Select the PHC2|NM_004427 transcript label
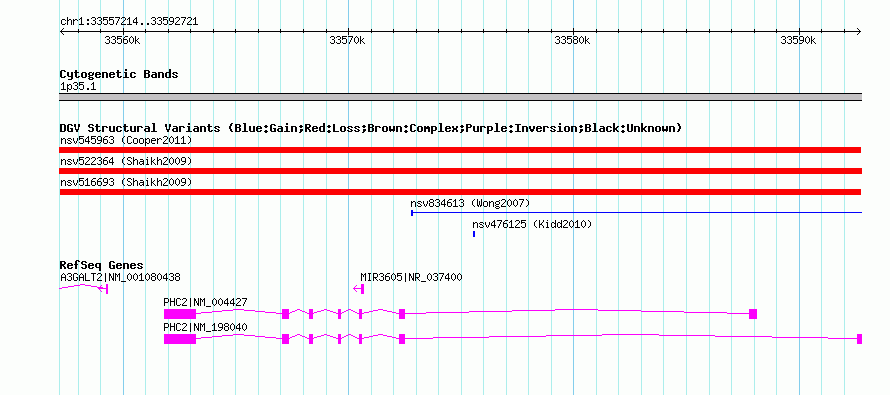Screen dimensions: 890x395 tap(205, 302)
